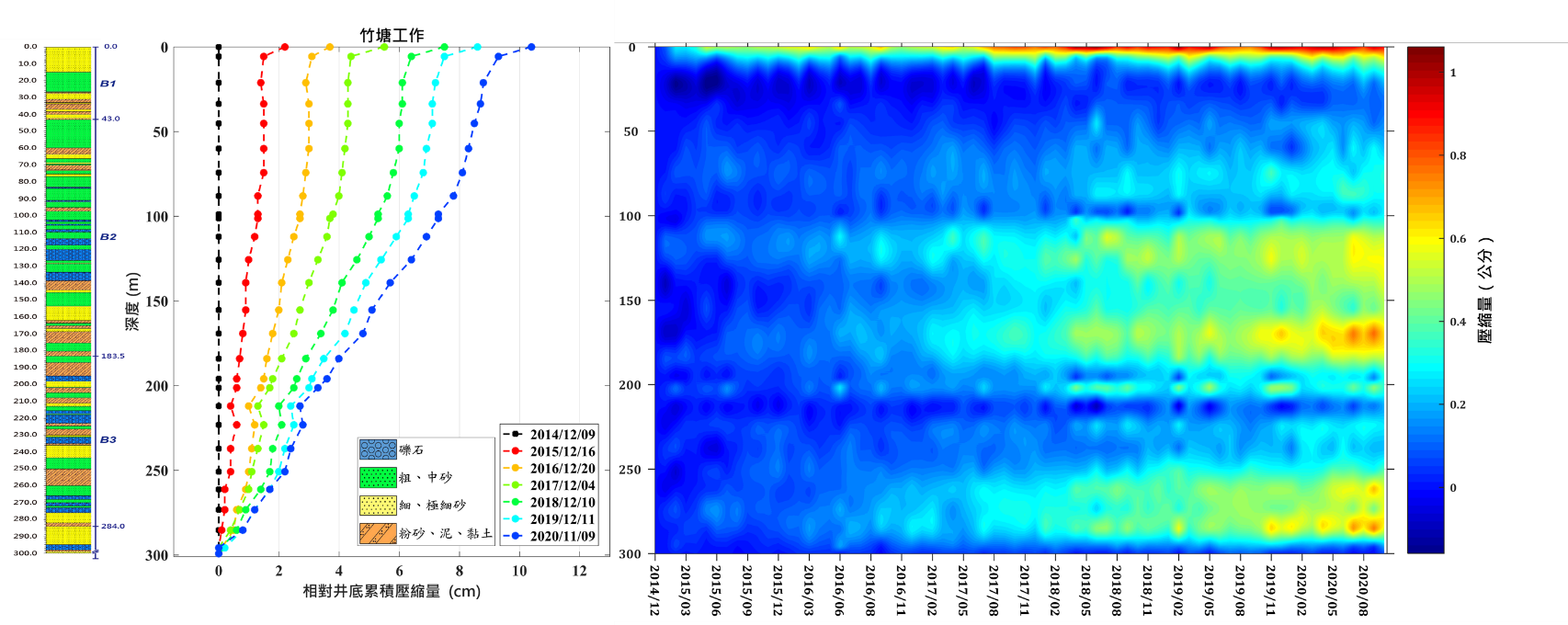The height and width of the screenshot is (625, 1568).
Task: Click the B2 layer label in the column
Action: (108, 237)
